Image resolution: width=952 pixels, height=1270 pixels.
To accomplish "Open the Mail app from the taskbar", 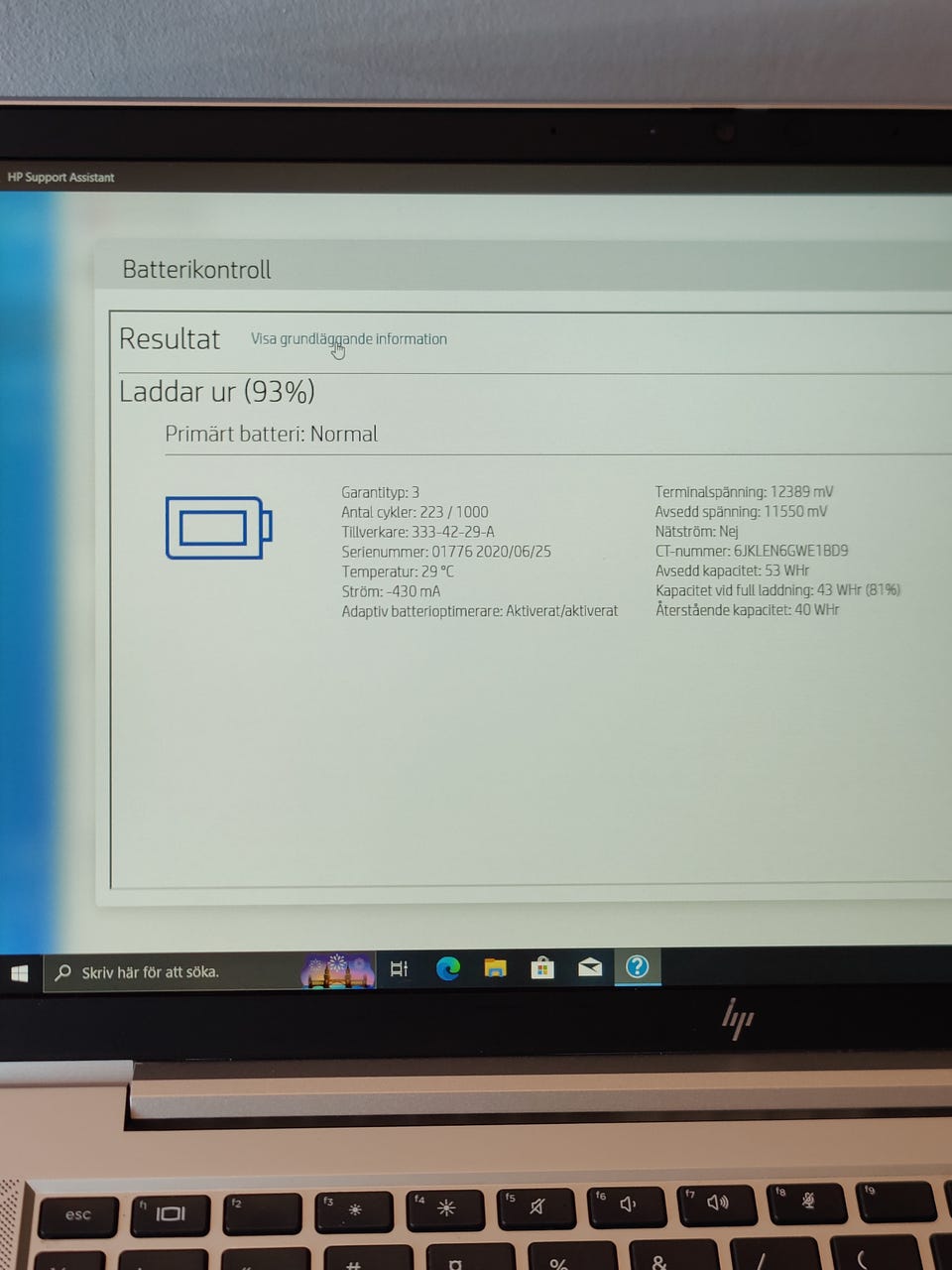I will click(590, 966).
